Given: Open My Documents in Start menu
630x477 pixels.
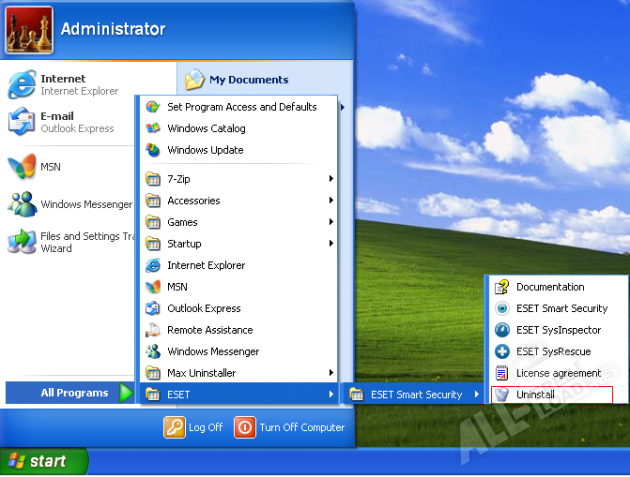Looking at the screenshot, I should click(x=248, y=80).
